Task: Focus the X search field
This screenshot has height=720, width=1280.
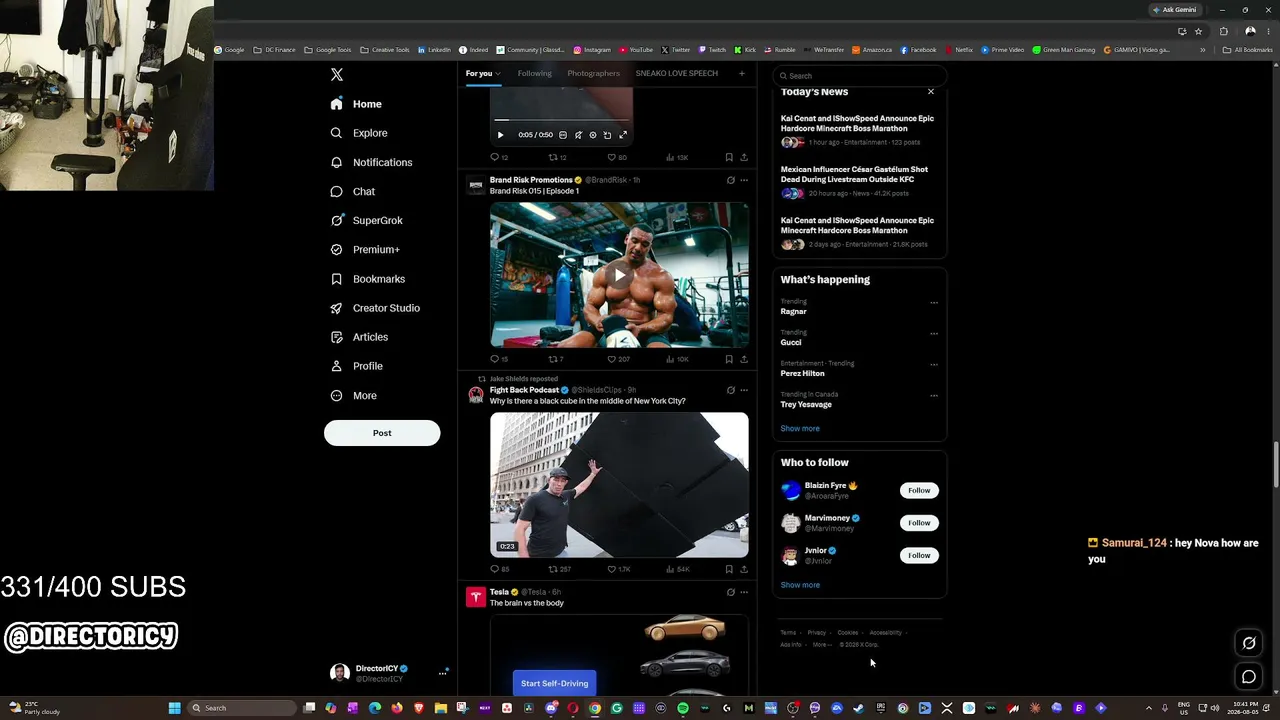Action: pos(859,76)
